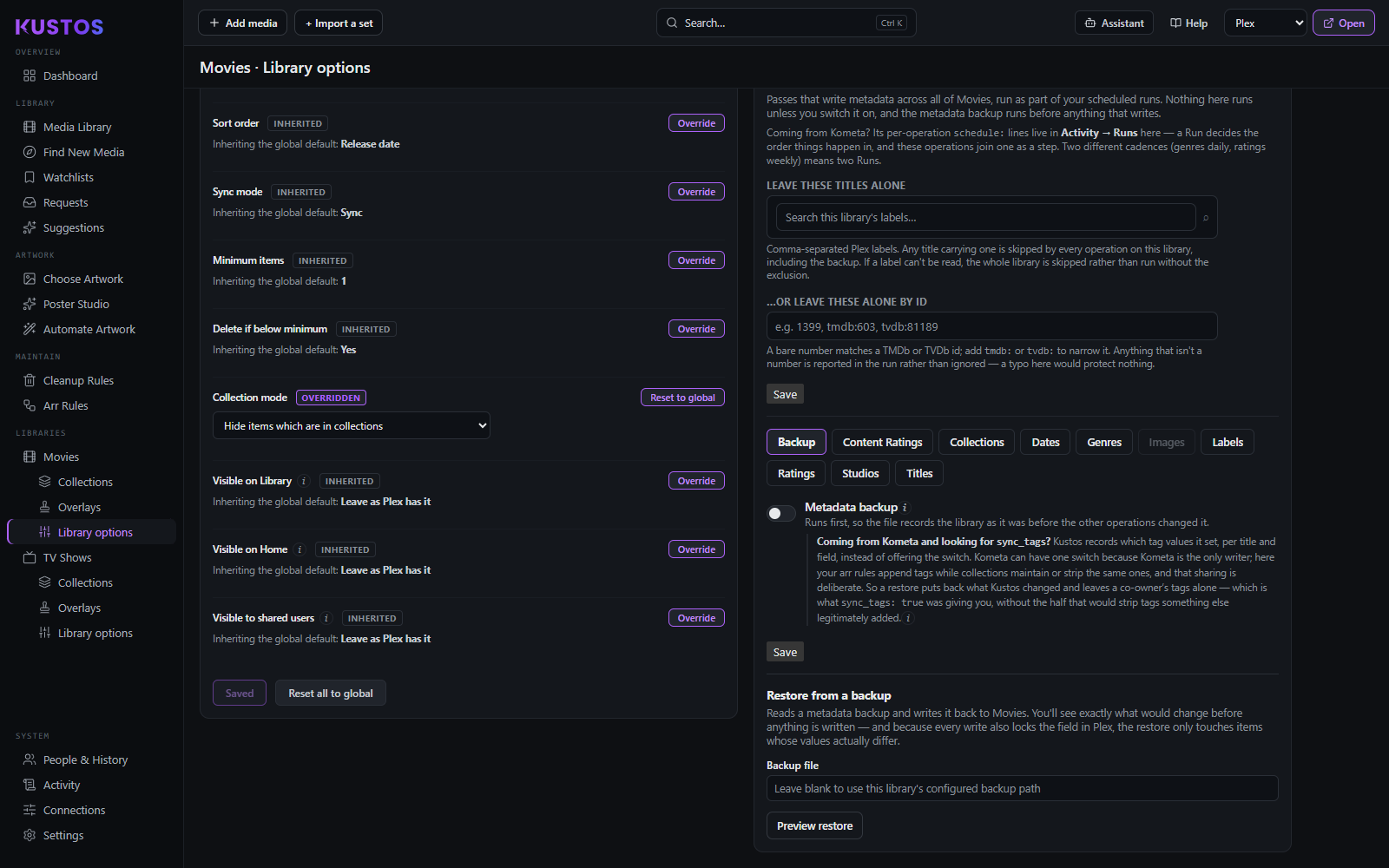Click Reset all to global button
Viewport: 1389px width, 868px height.
pos(331,693)
